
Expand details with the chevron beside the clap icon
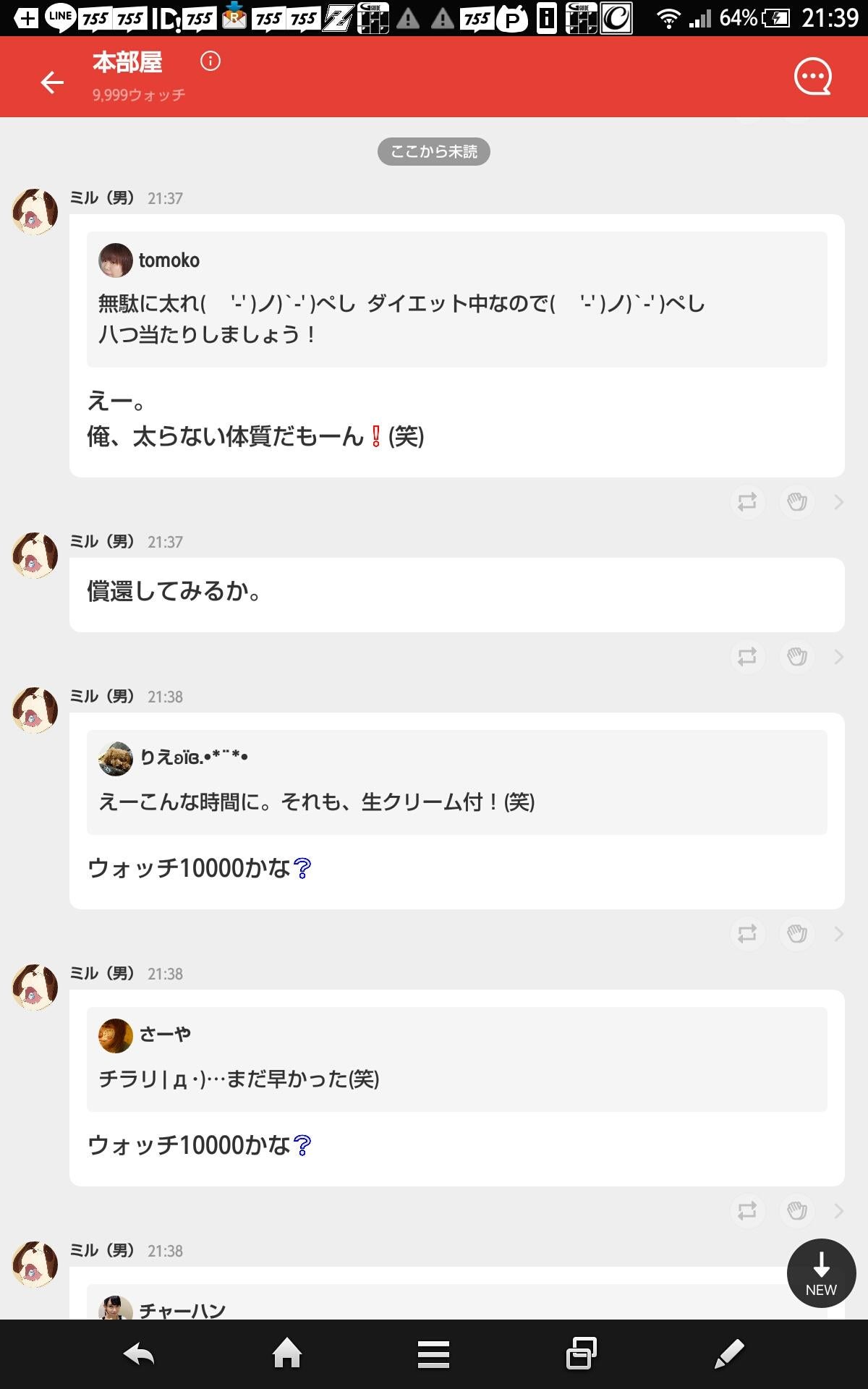(839, 502)
